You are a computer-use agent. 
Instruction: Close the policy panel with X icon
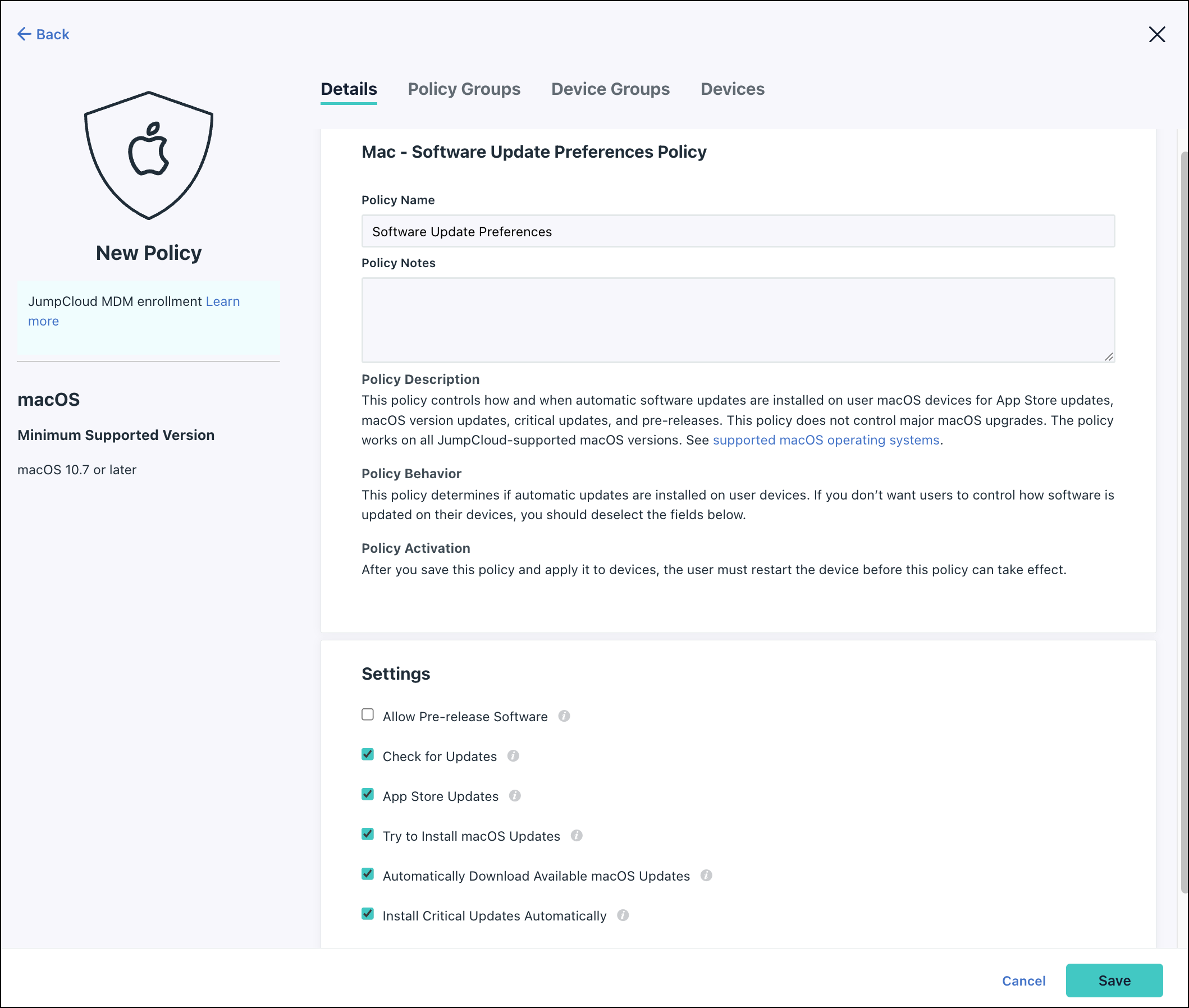point(1156,34)
